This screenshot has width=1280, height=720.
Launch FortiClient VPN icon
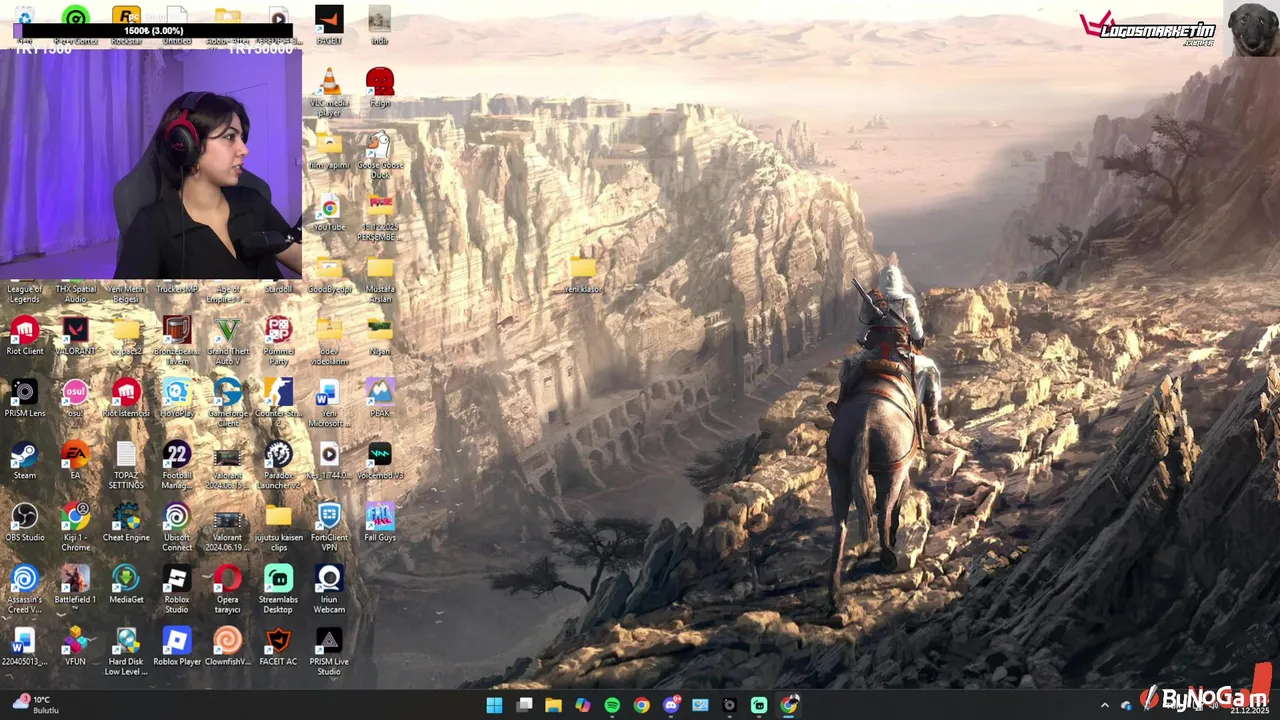329,527
